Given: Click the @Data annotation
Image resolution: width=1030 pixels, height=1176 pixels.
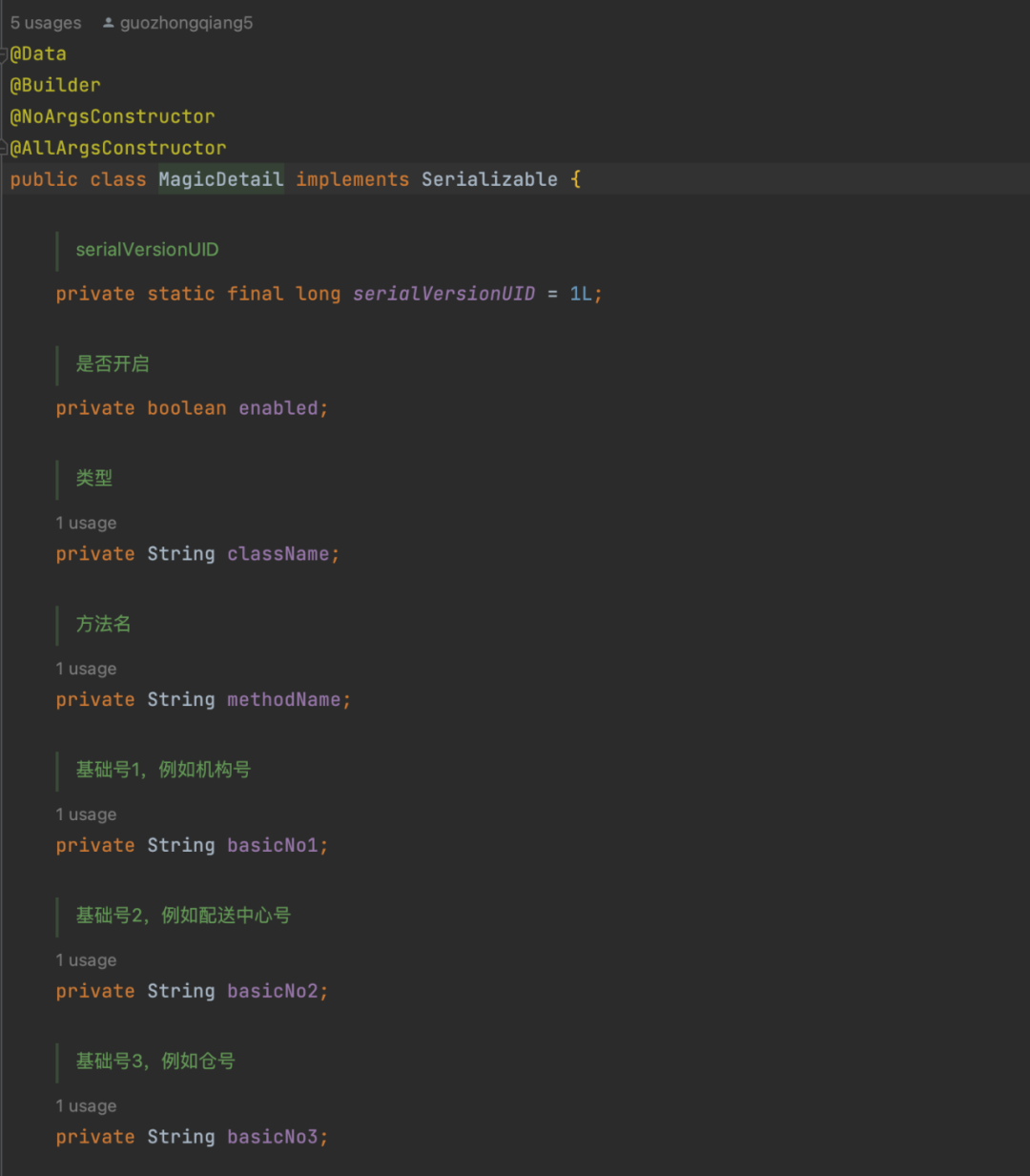Looking at the screenshot, I should 38,54.
